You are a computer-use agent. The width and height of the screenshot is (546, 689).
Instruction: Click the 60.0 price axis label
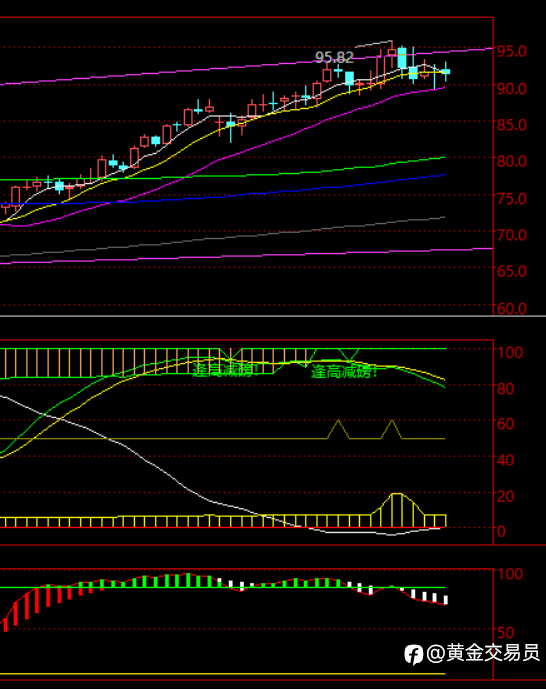pyautogui.click(x=512, y=308)
